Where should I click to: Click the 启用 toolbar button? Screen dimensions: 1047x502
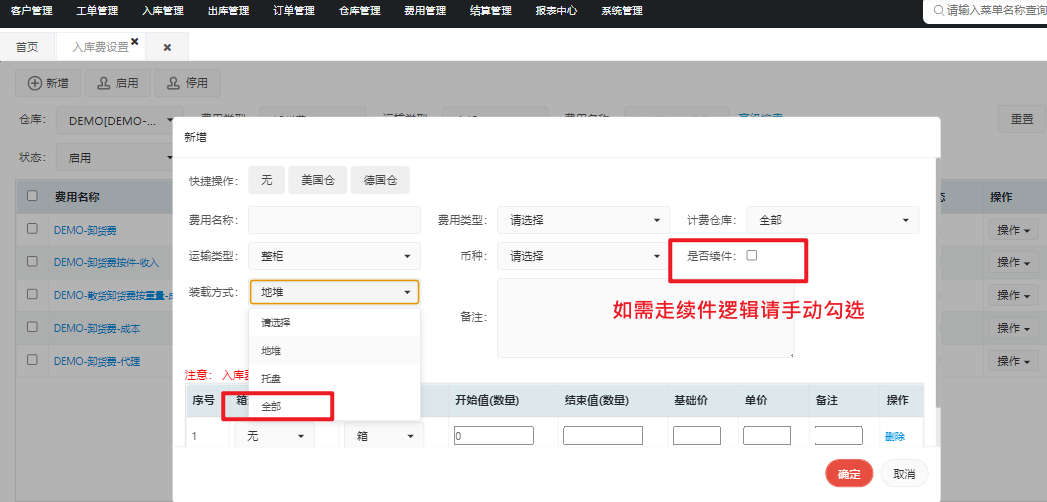[118, 83]
